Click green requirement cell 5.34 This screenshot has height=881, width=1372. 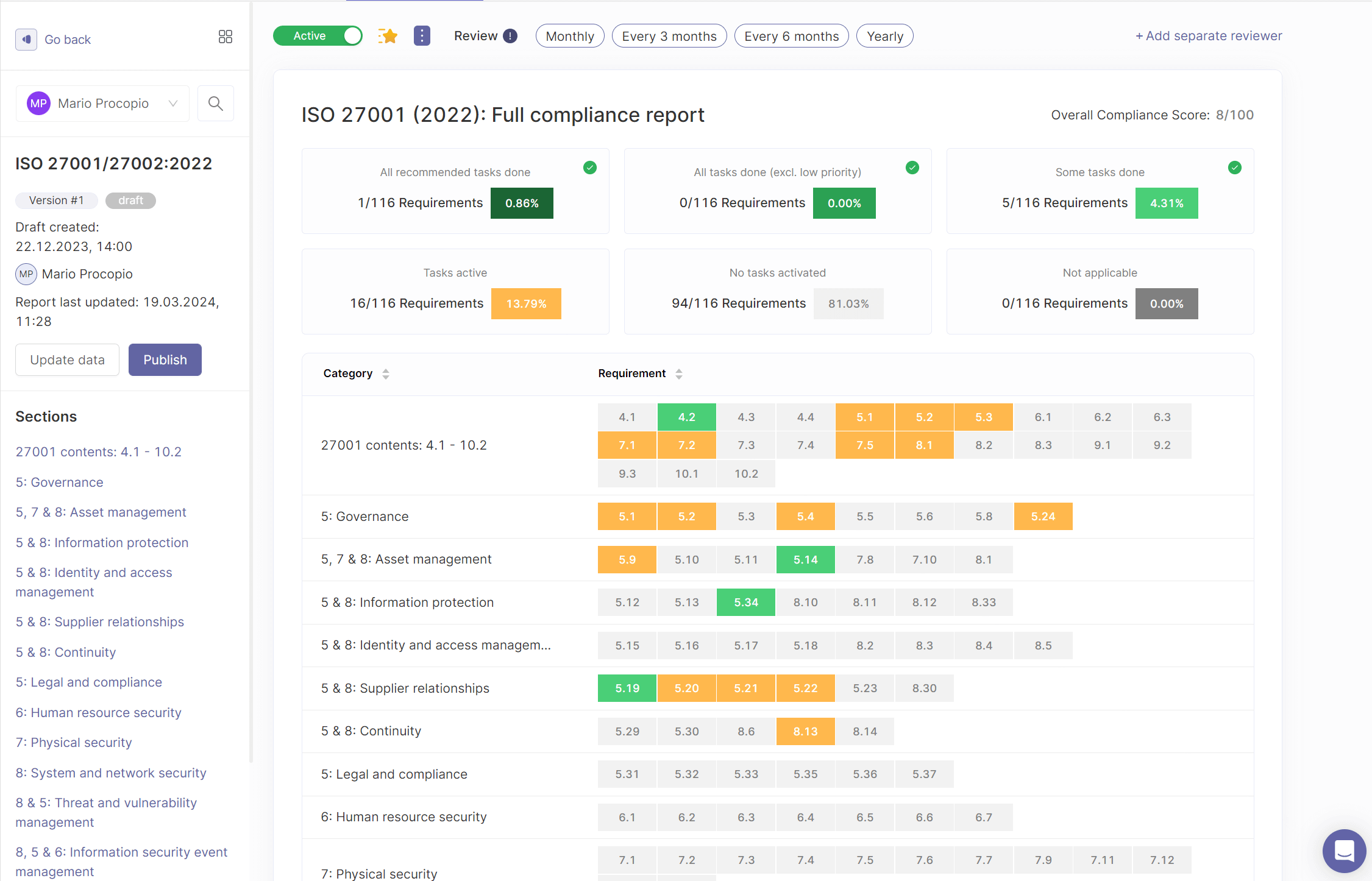pos(746,603)
